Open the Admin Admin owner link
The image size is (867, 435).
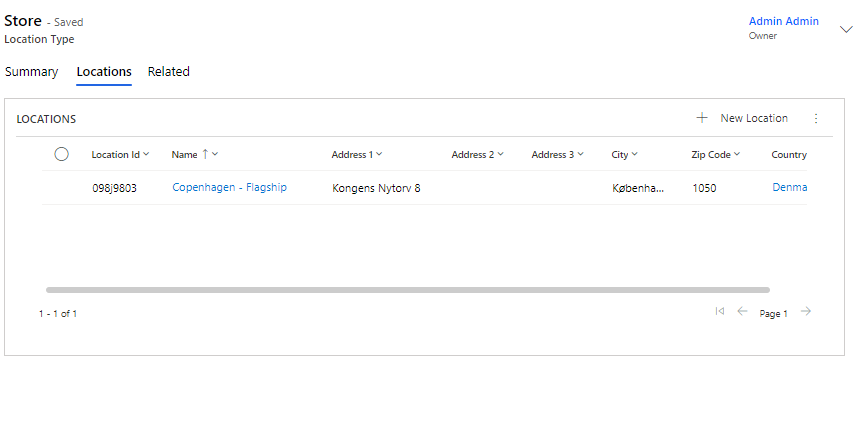(783, 22)
